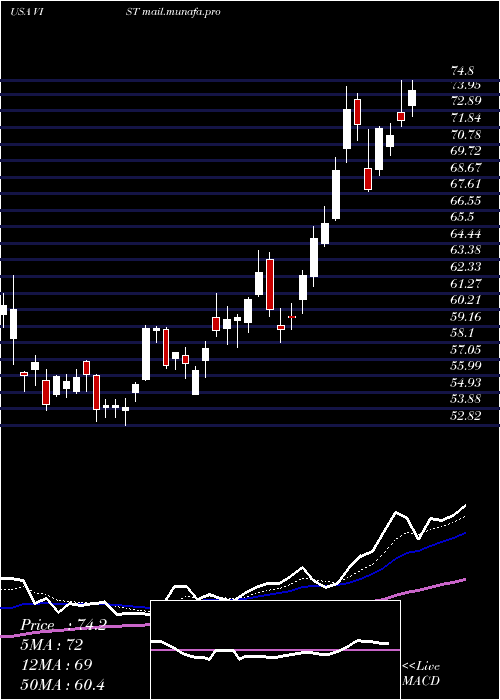
Task: Select the 65.5 price axis label
Action: (x=462, y=217)
